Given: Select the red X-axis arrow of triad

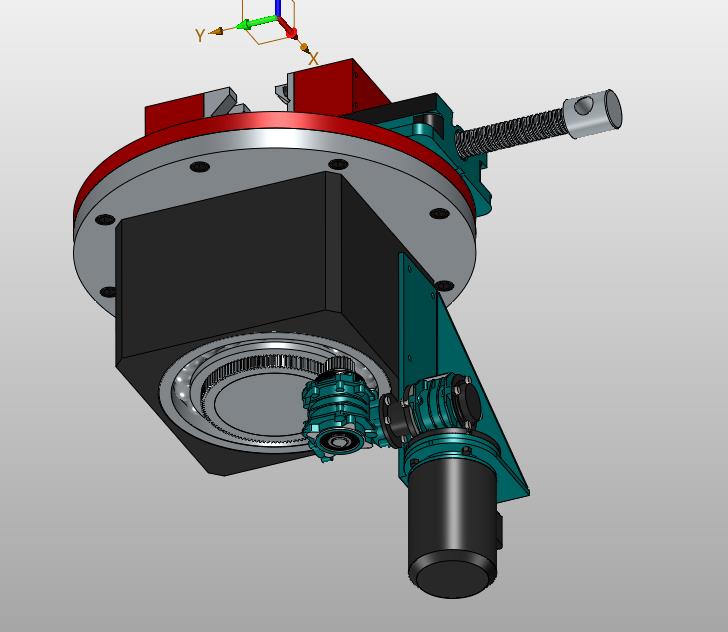Looking at the screenshot, I should coord(288,28).
